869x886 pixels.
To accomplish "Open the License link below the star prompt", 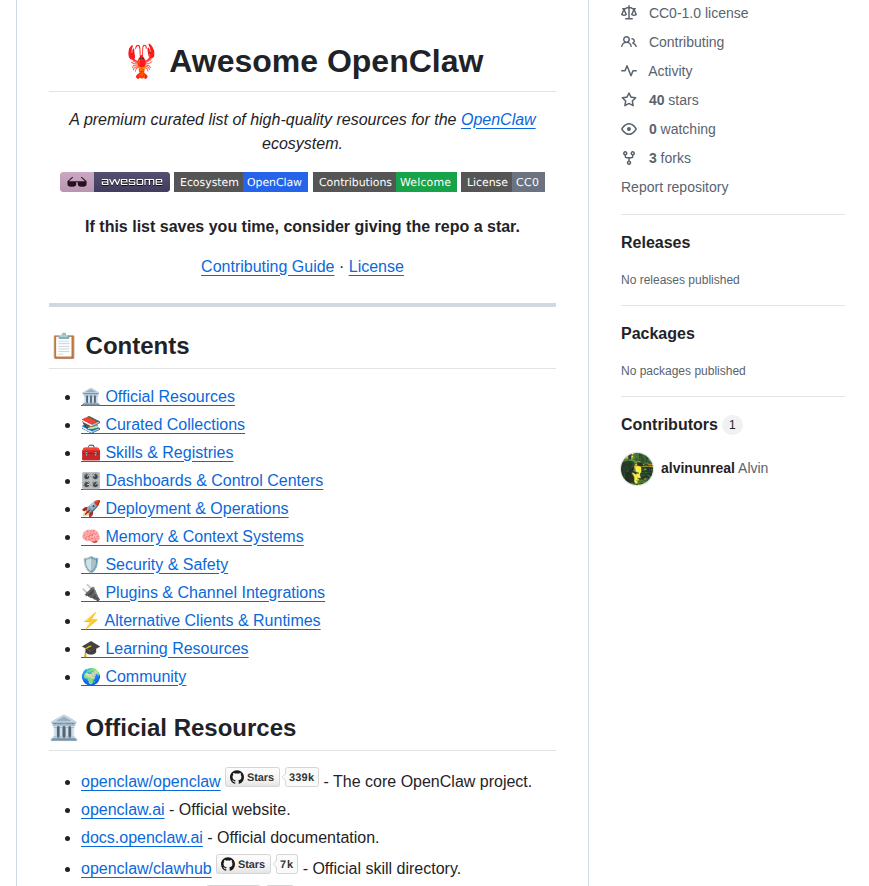I will (376, 266).
